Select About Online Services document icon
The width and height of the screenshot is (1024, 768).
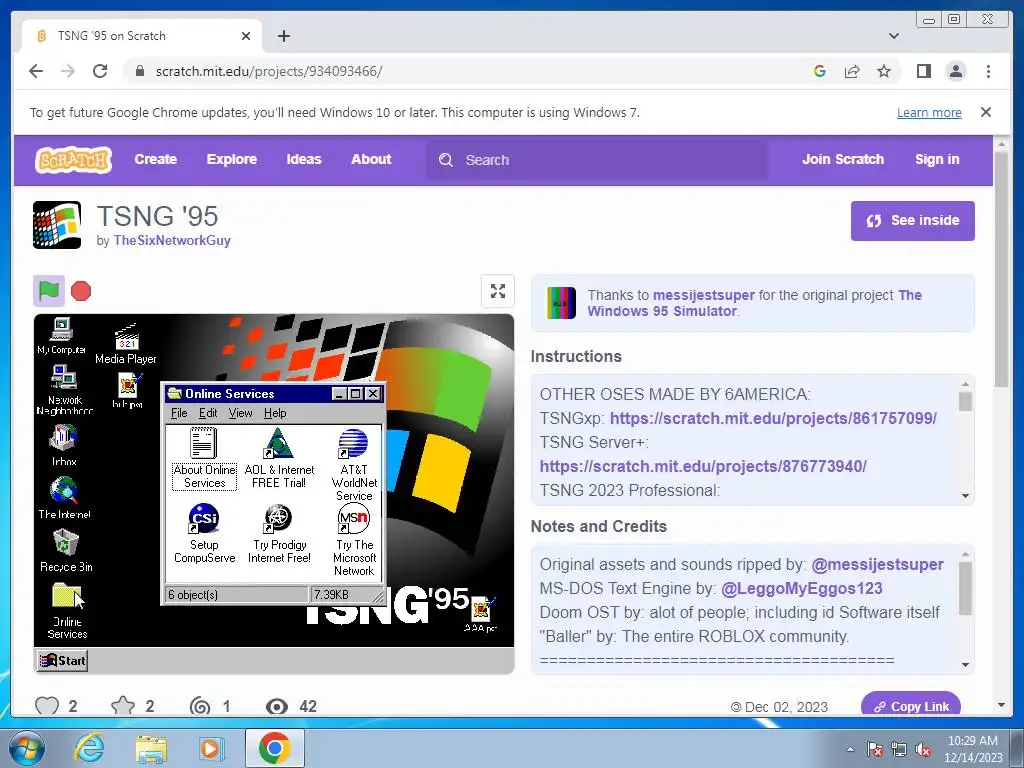tap(204, 458)
